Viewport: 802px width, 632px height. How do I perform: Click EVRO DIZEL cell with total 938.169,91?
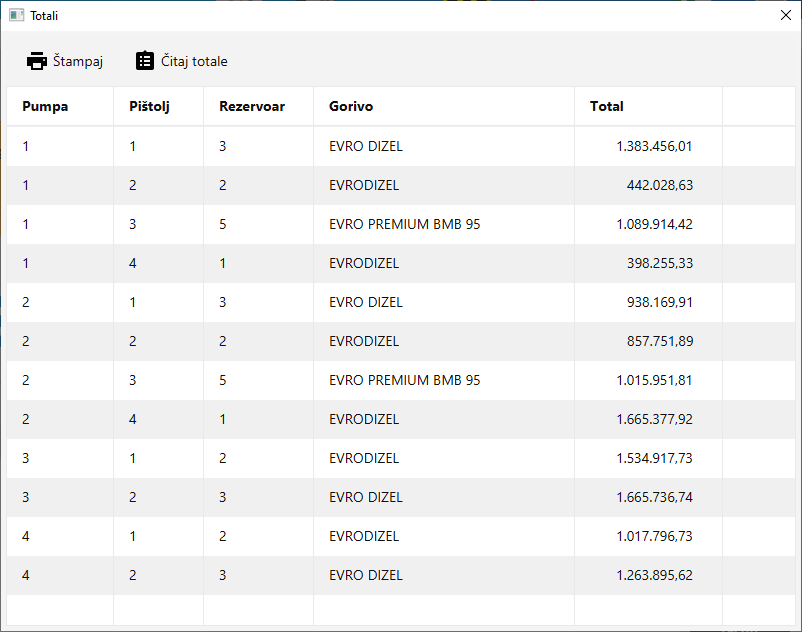(x=366, y=302)
